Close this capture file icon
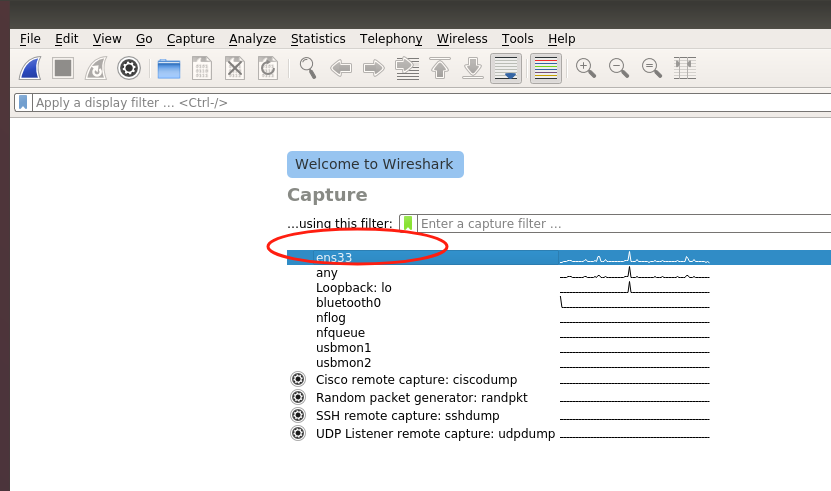Screen dimensions: 831x491 point(235,68)
